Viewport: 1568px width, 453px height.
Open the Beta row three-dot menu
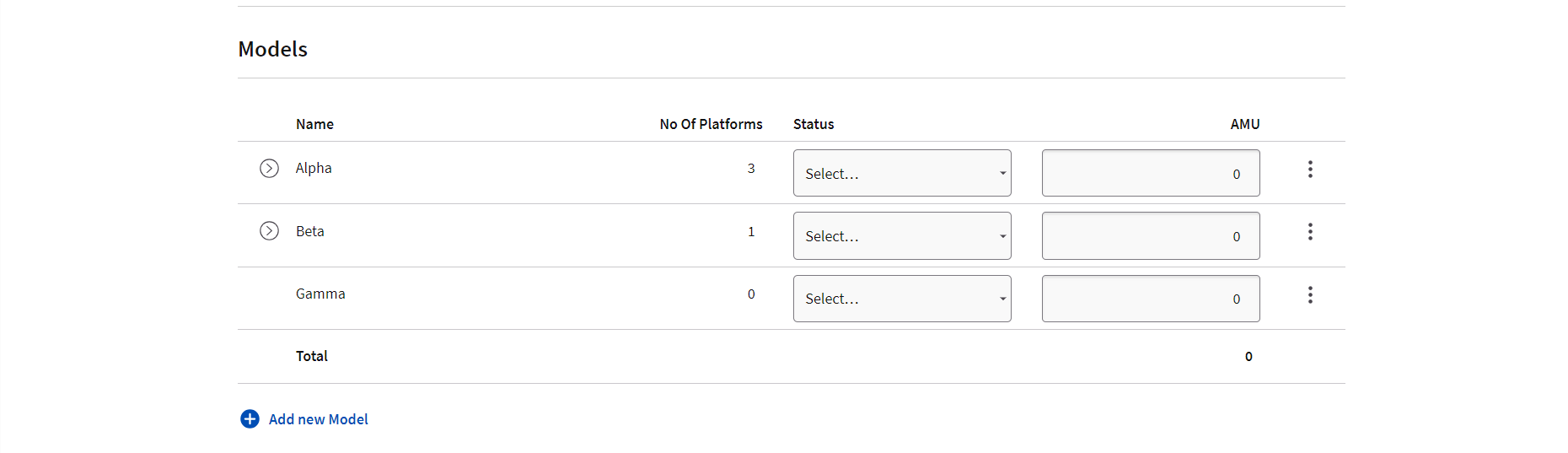coord(1310,232)
